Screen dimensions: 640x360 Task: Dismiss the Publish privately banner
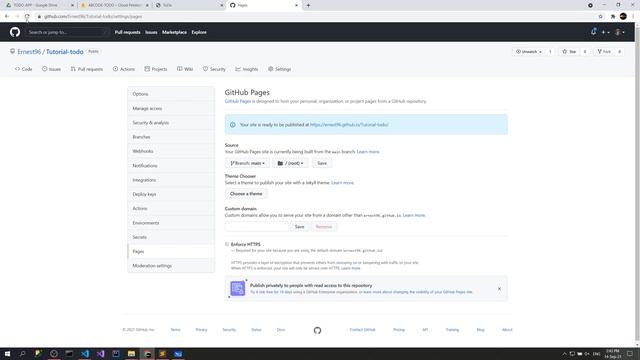[x=499, y=289]
